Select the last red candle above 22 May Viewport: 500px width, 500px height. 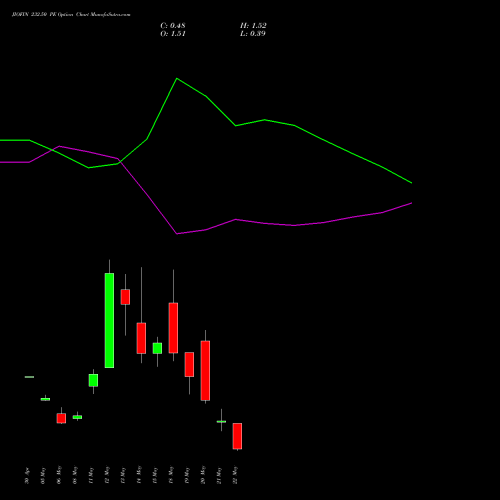[237, 436]
